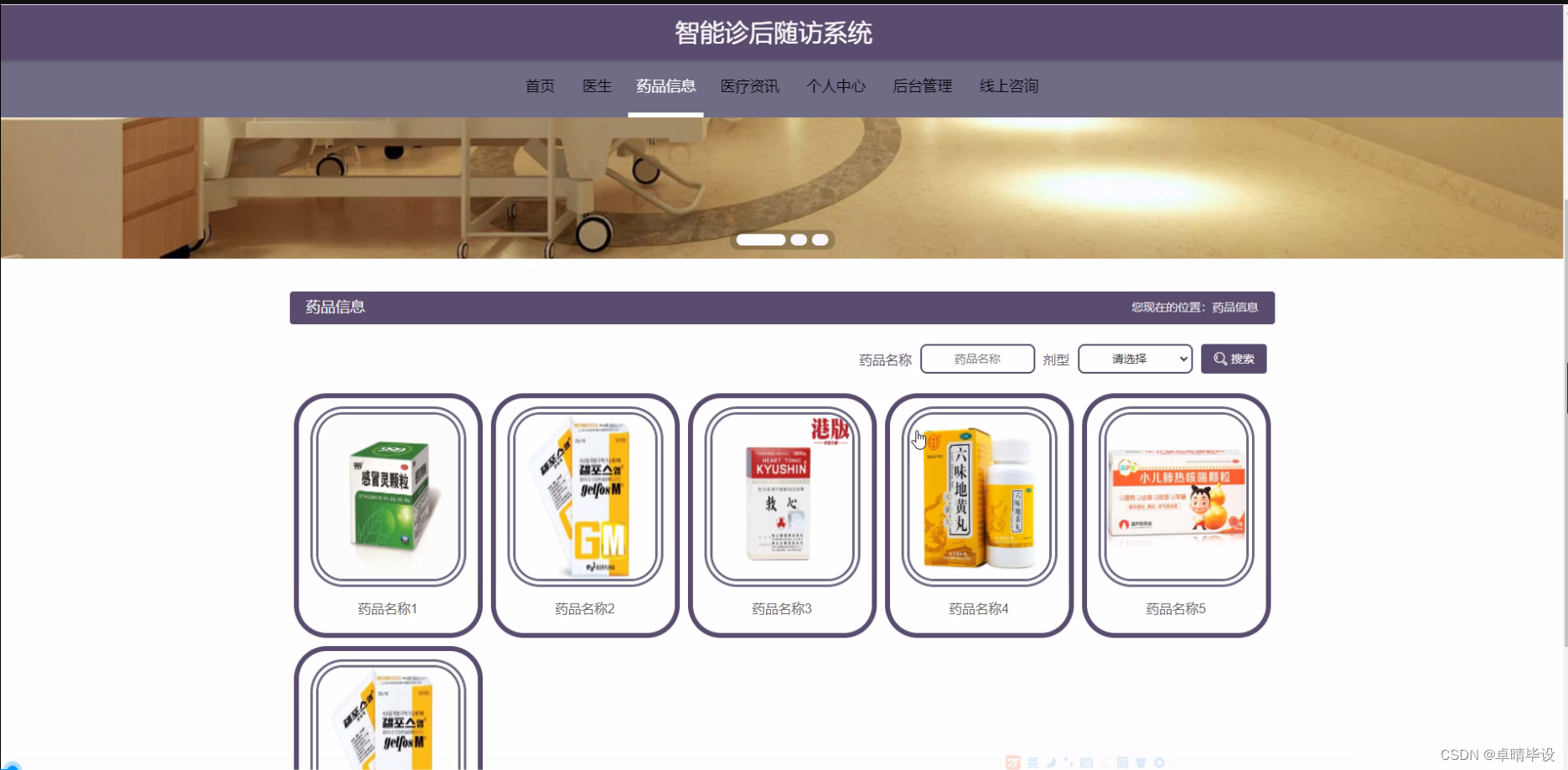
Task: Focus the 药品名称 search input field
Action: [977, 359]
